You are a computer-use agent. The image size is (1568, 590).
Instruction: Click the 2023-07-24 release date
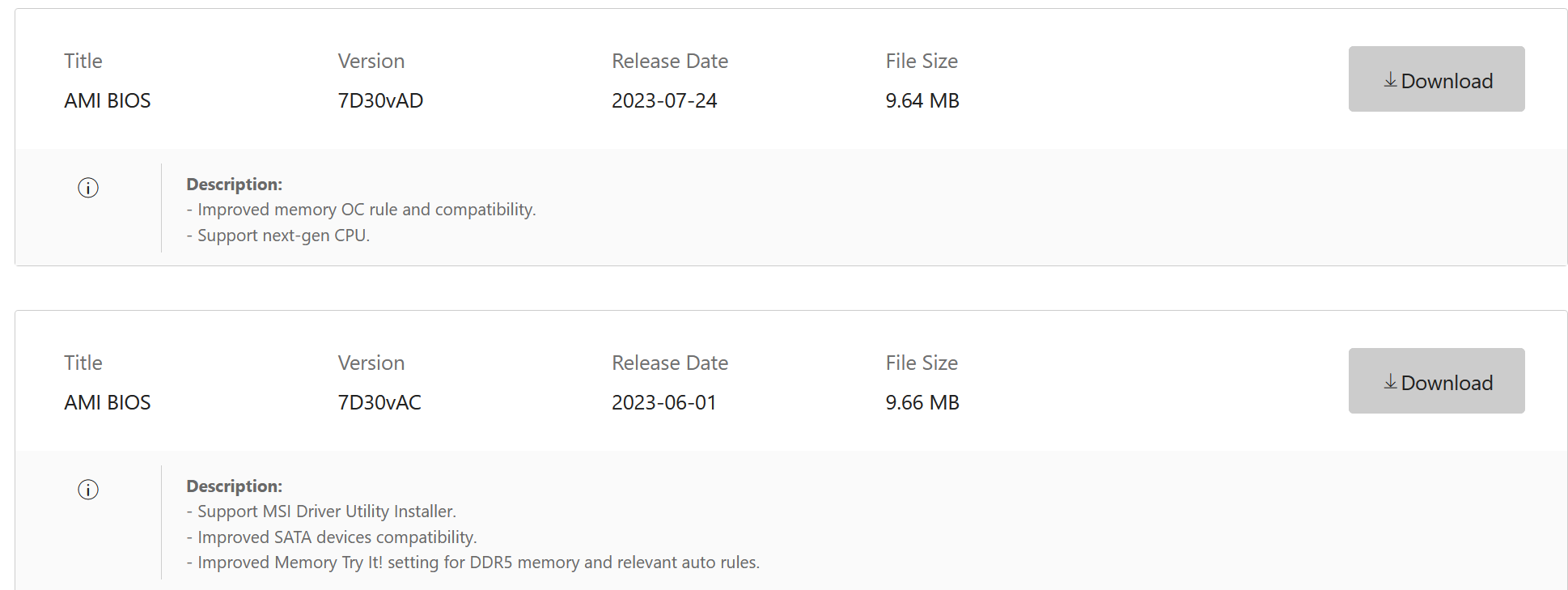tap(664, 101)
